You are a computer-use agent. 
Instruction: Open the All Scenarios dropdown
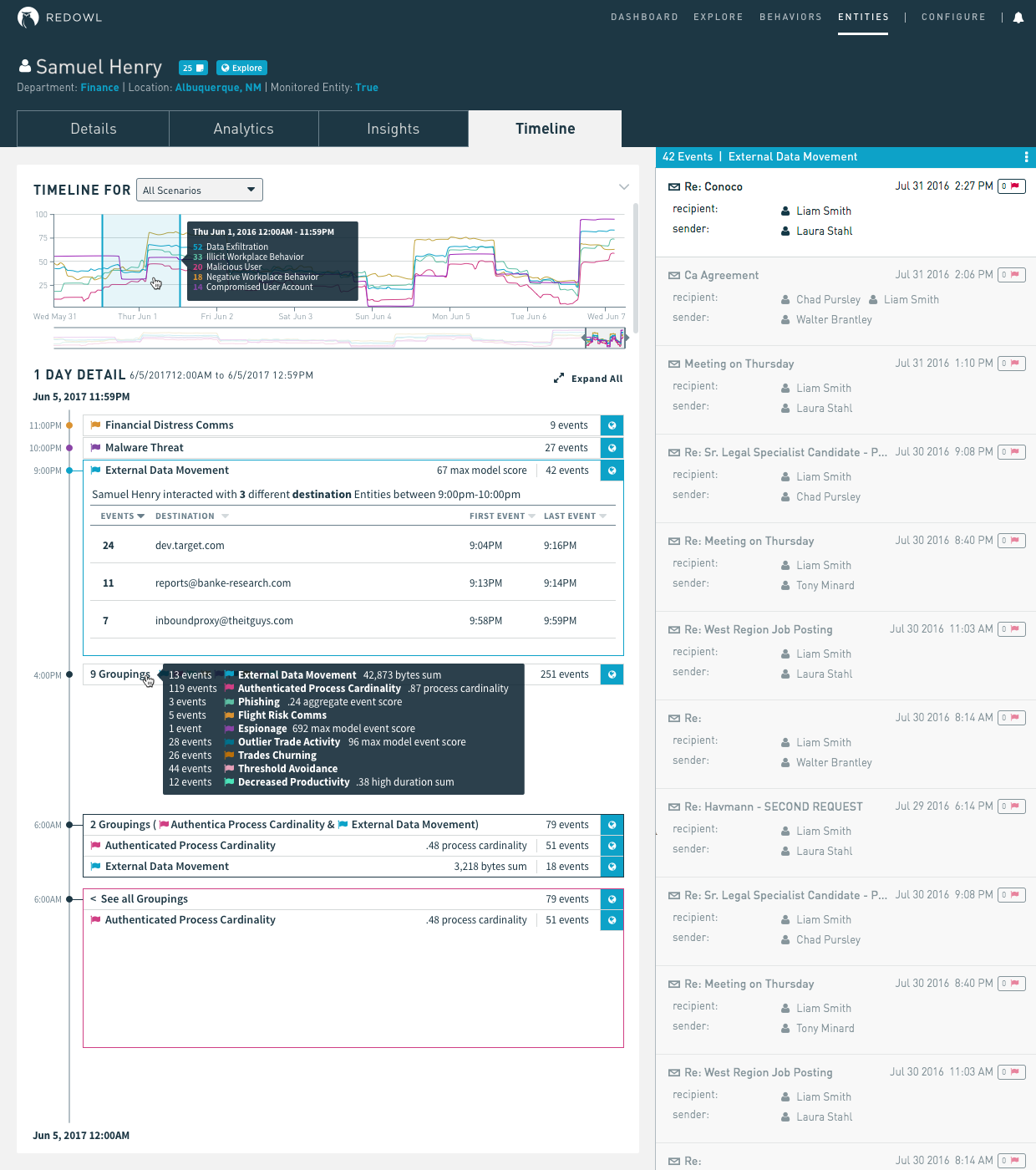click(199, 190)
